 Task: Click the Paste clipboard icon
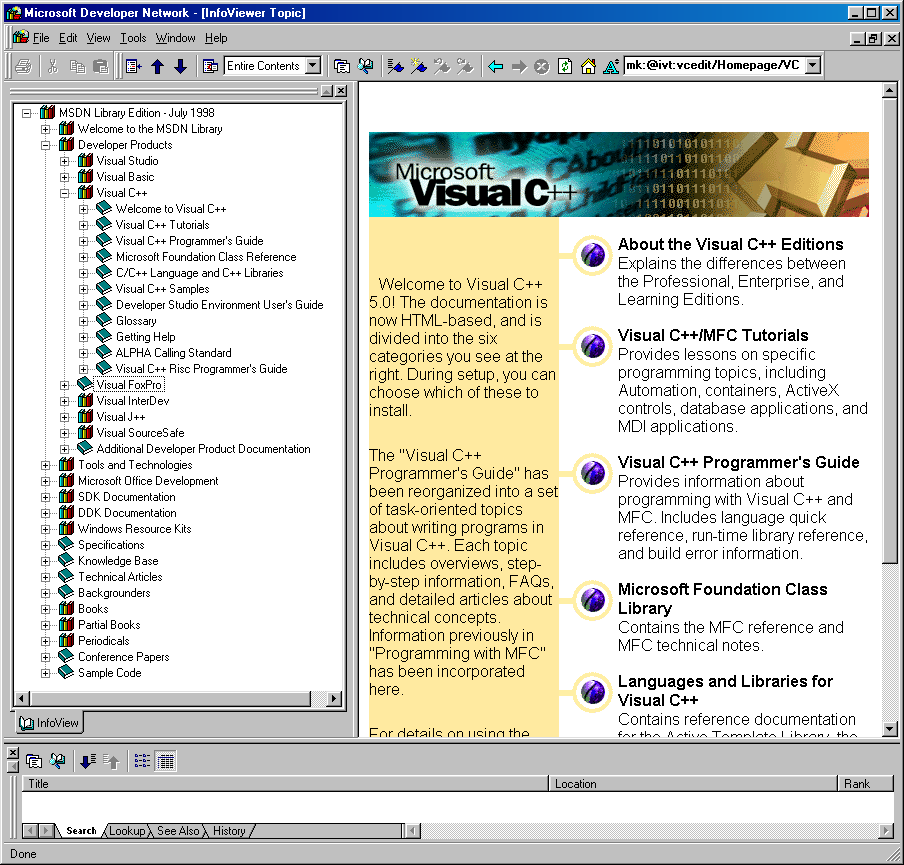[100, 66]
